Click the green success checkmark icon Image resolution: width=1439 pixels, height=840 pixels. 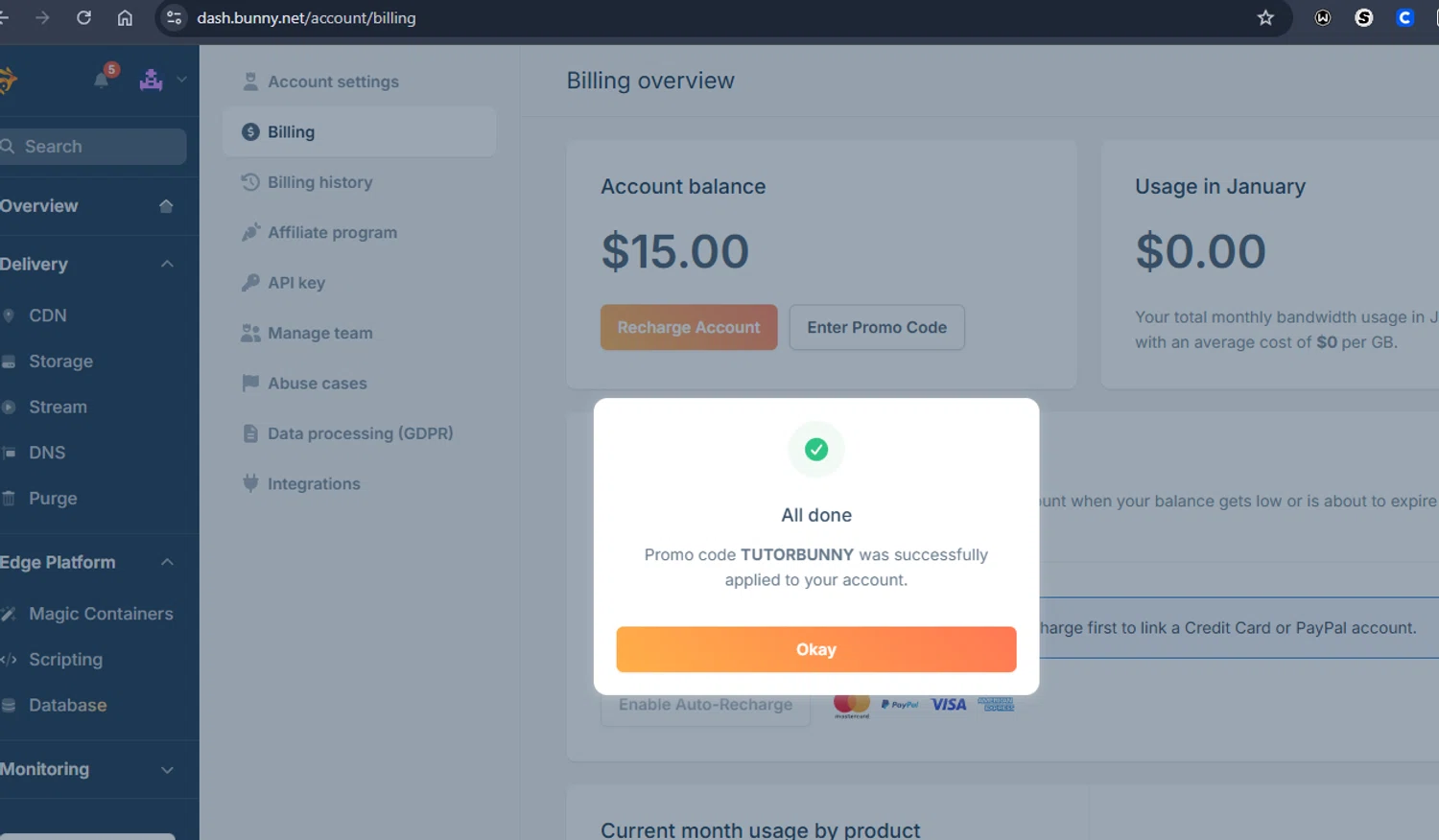click(x=816, y=449)
